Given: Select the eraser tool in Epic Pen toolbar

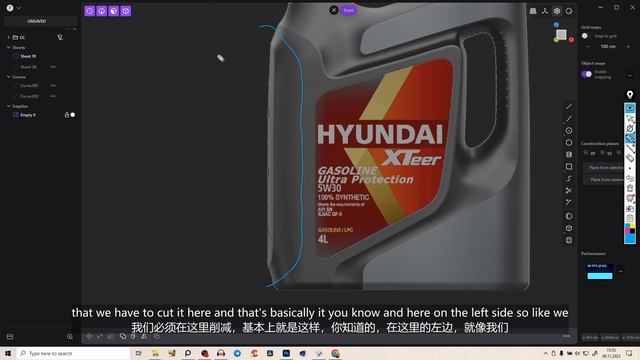Looking at the screenshot, I should tap(630, 158).
